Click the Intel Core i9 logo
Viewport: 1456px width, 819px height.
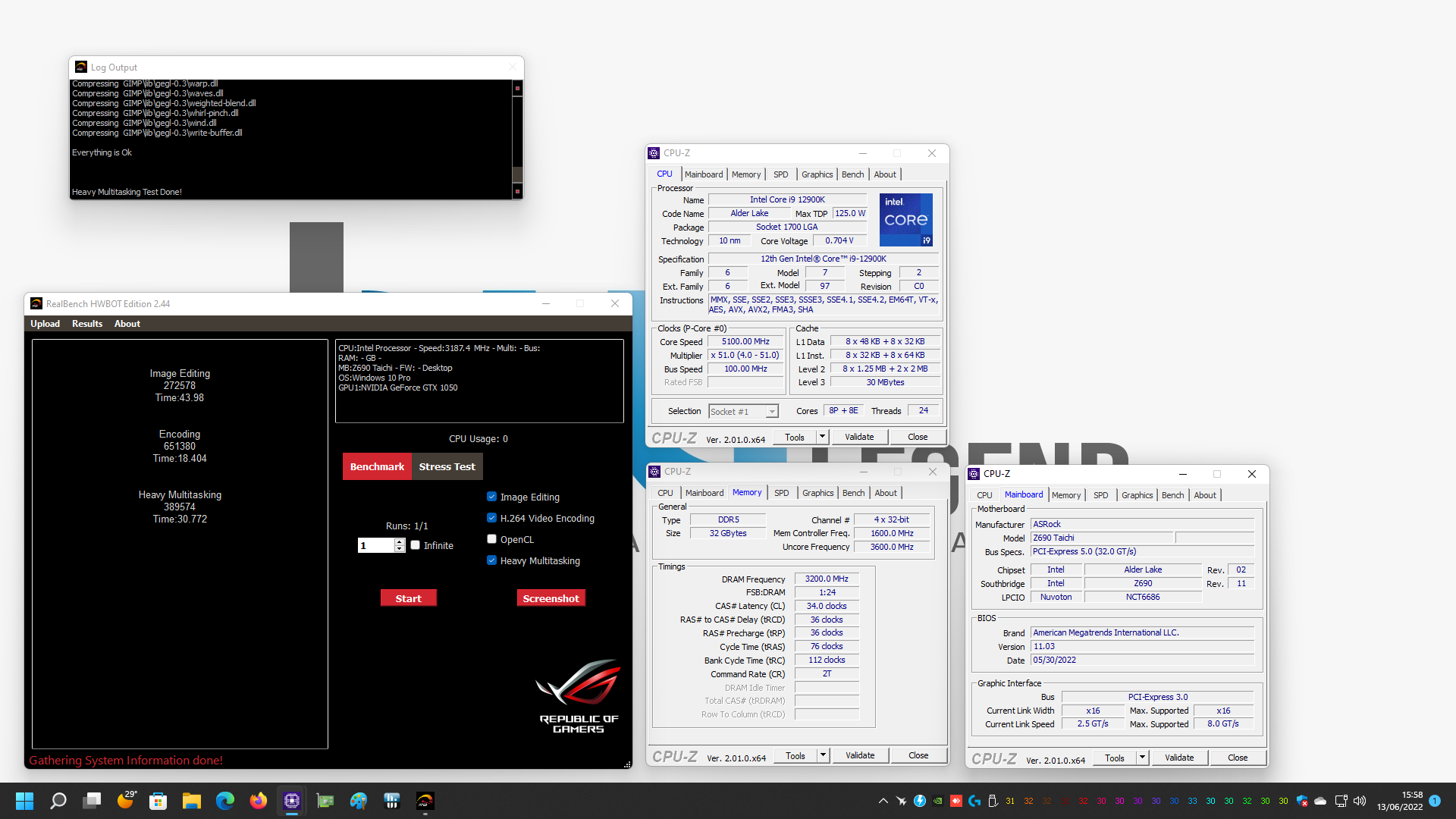pyautogui.click(x=906, y=220)
